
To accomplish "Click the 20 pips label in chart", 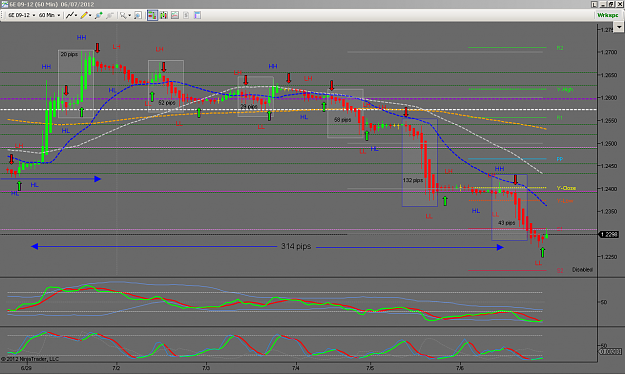I will pyautogui.click(x=69, y=54).
